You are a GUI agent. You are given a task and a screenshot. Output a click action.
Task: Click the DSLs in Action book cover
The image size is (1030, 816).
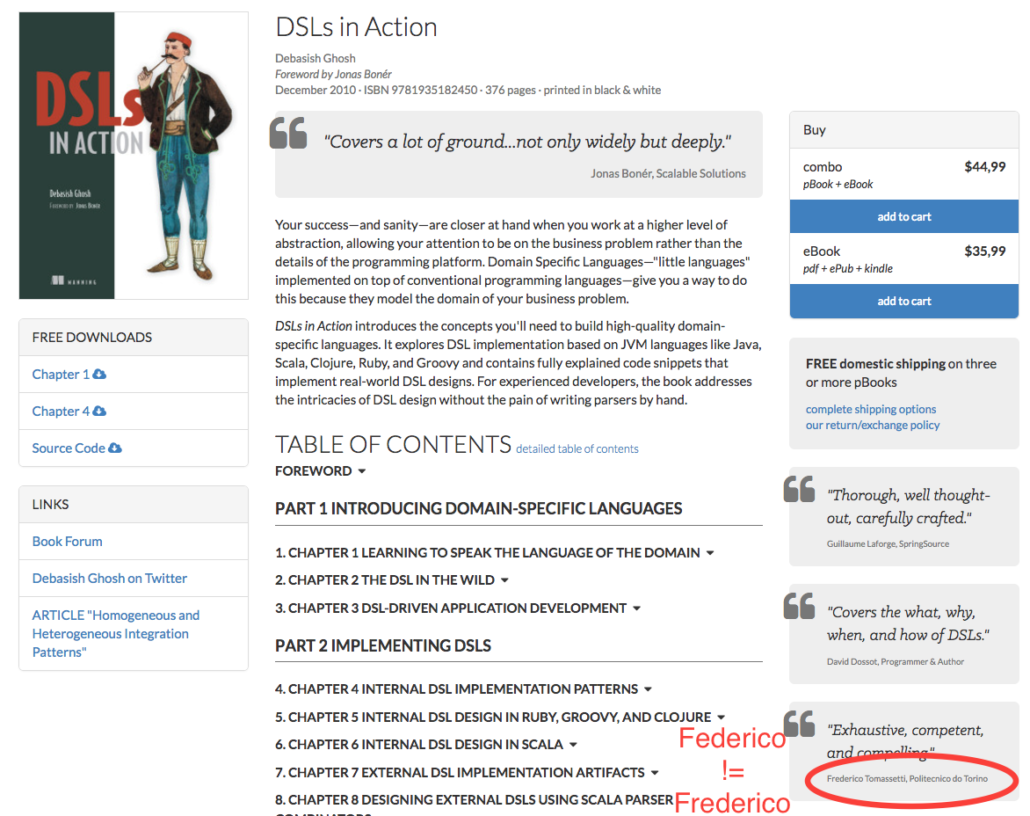[133, 156]
